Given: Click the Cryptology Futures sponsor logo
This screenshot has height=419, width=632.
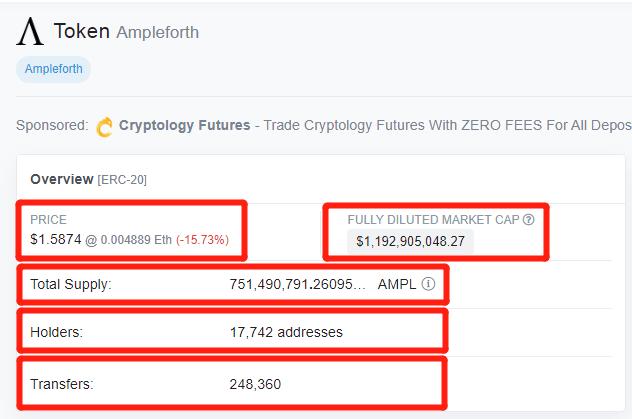Looking at the screenshot, I should click(104, 127).
